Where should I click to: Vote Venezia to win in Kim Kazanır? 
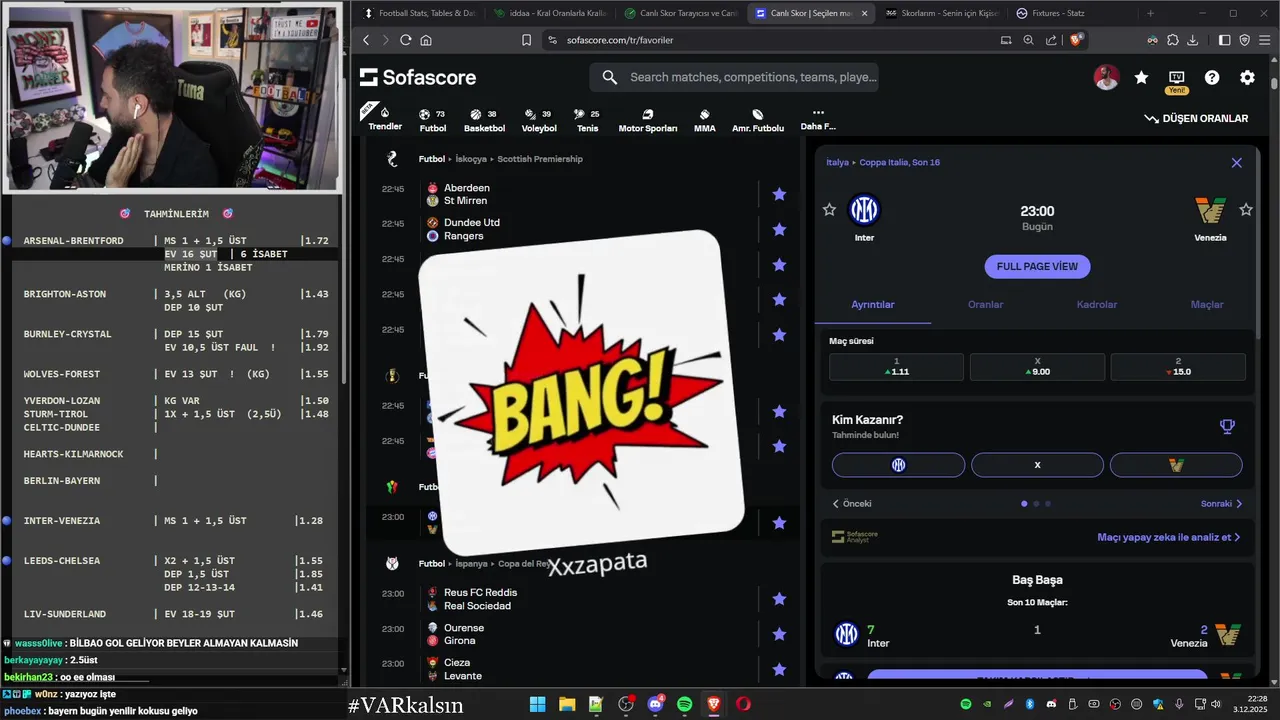click(x=1176, y=465)
